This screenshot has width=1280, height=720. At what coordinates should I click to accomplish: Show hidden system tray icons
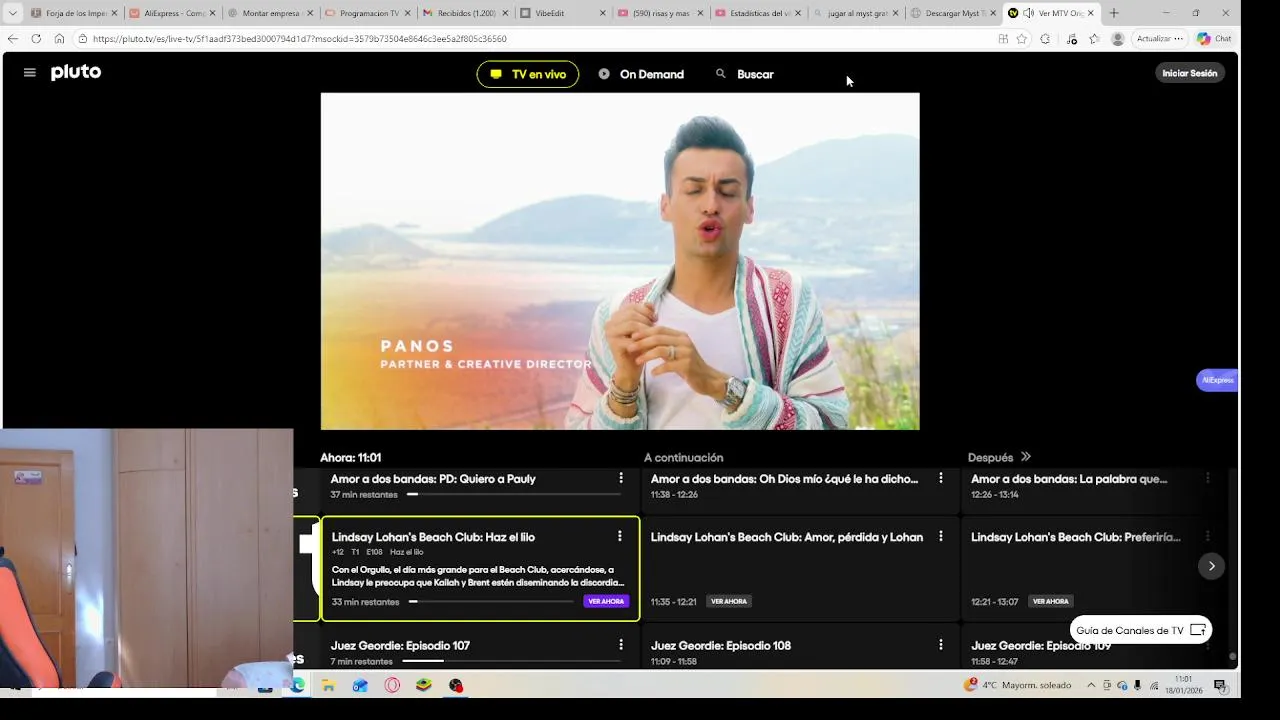point(1091,685)
